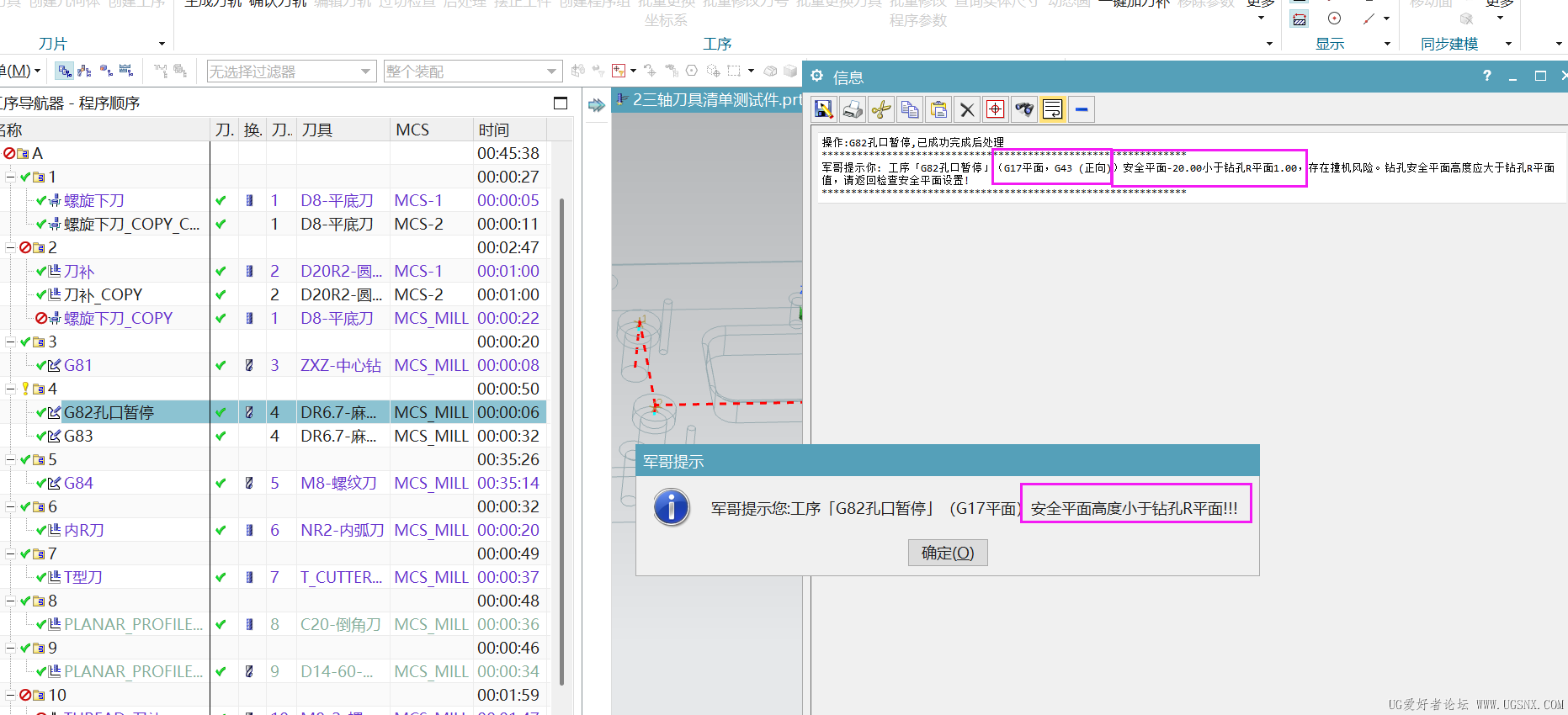Click black X delete icon in 信息 toolbar

tap(967, 109)
